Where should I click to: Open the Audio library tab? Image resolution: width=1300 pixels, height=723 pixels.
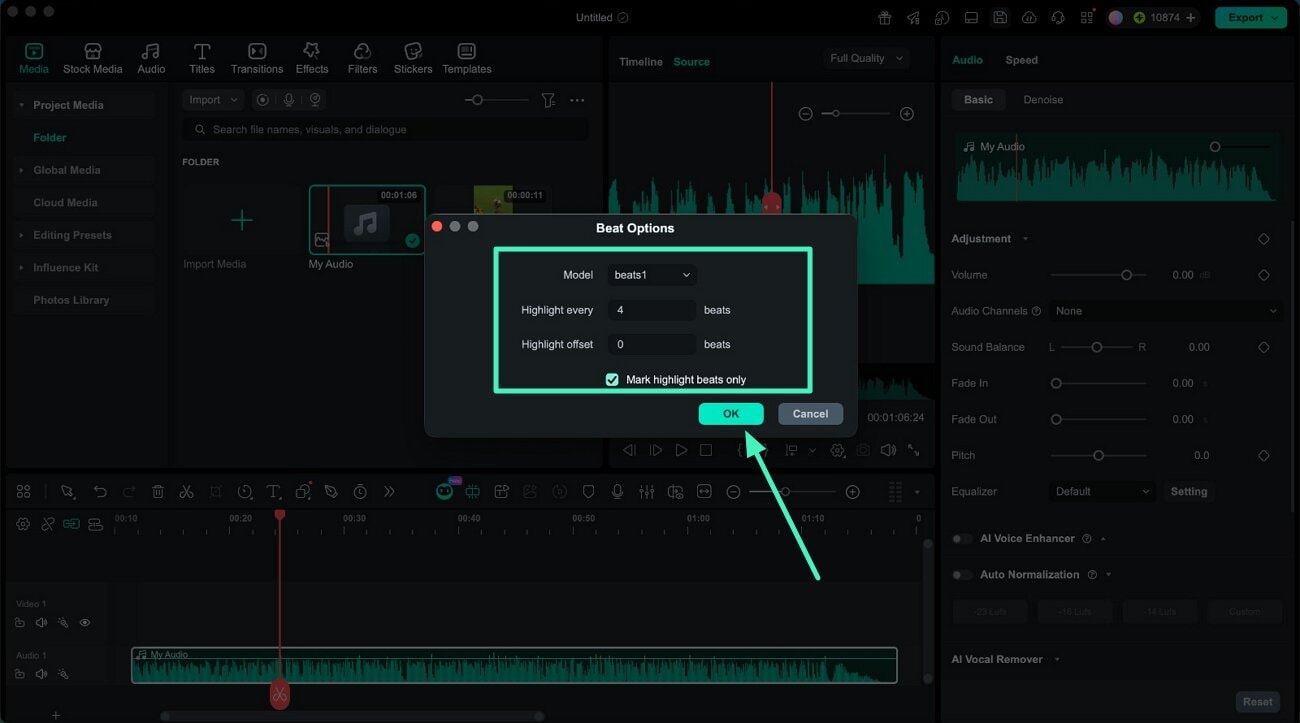click(151, 58)
